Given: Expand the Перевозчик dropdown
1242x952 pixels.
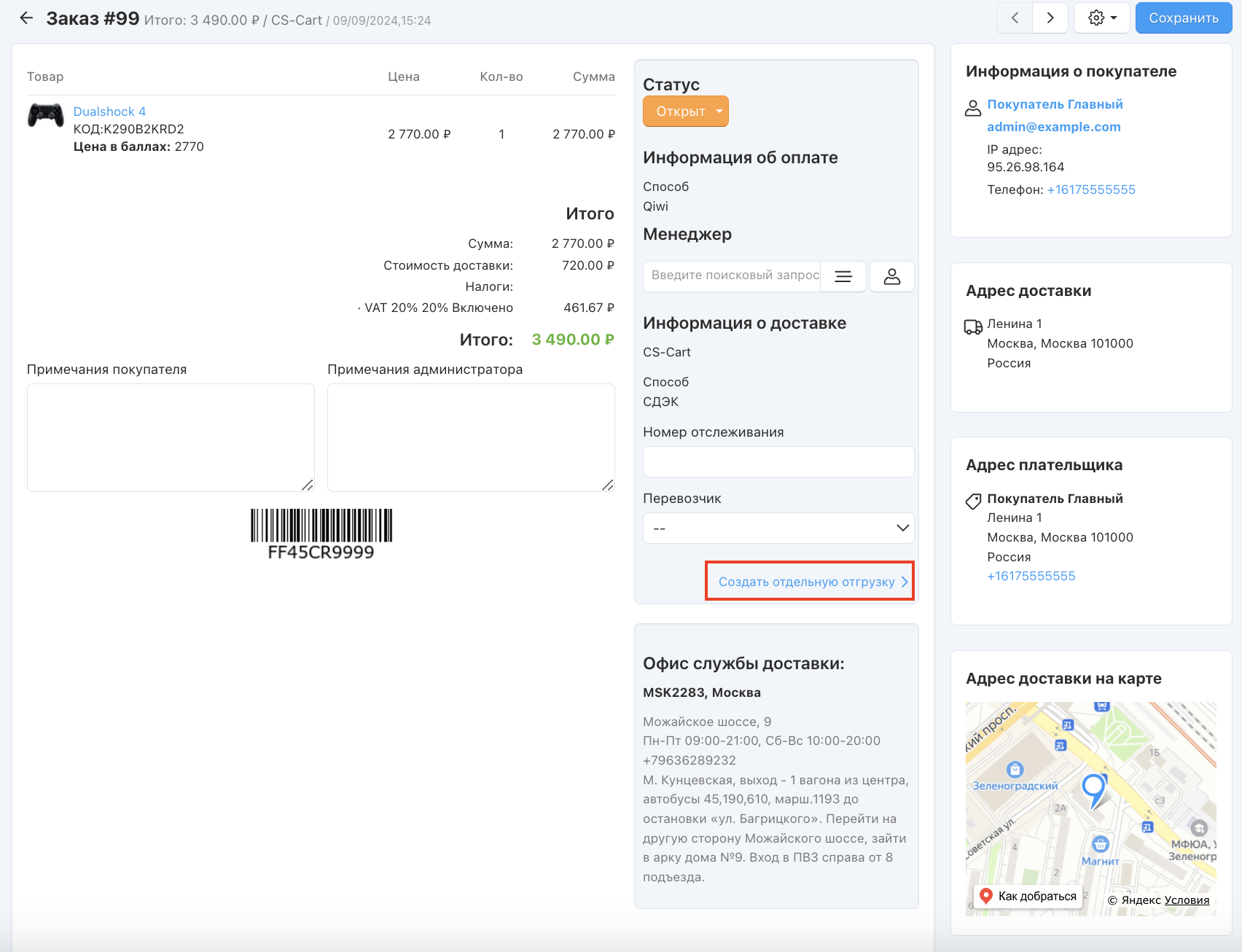Looking at the screenshot, I should tap(778, 528).
